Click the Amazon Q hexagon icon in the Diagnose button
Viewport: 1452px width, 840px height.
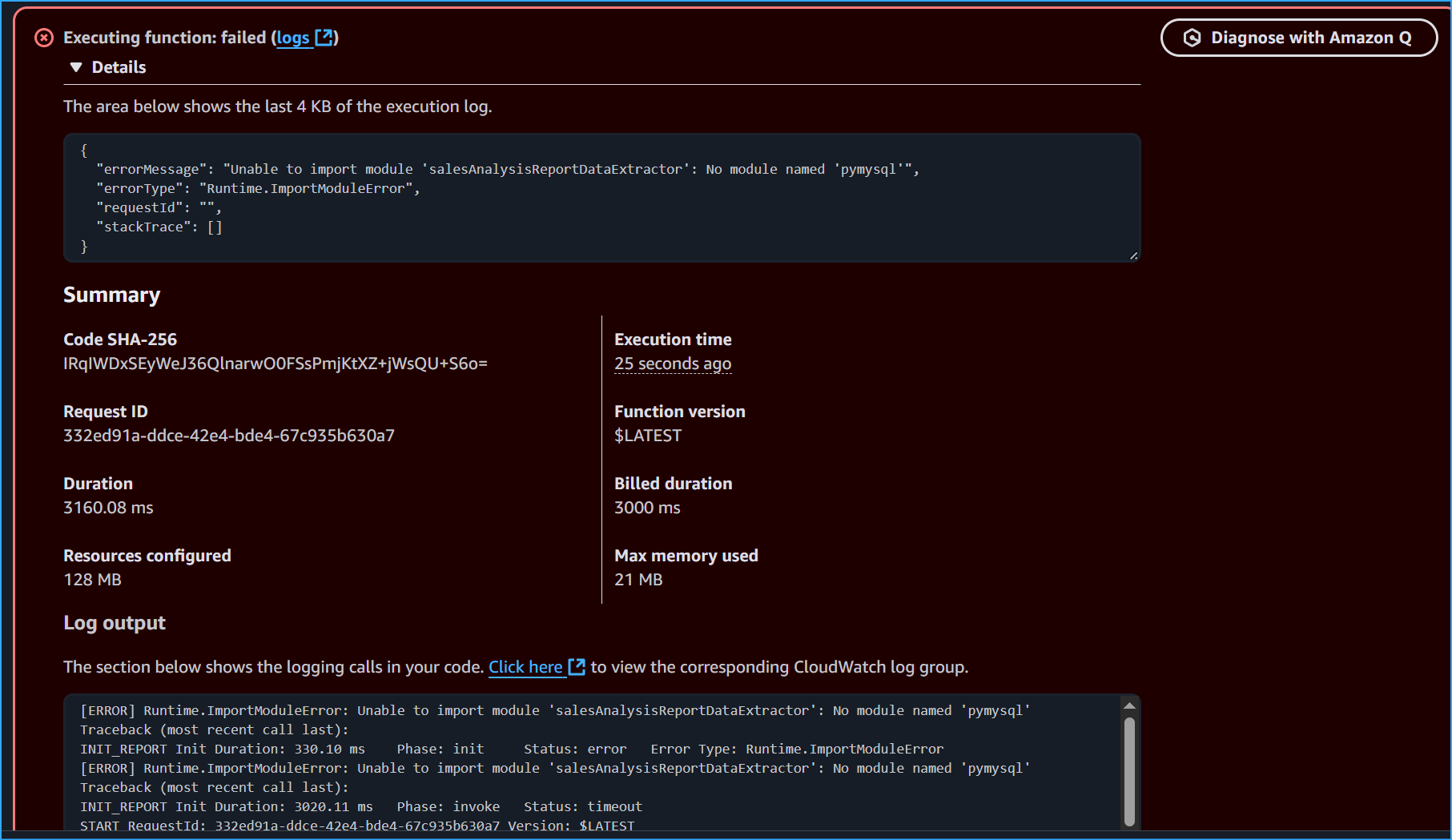[1191, 37]
